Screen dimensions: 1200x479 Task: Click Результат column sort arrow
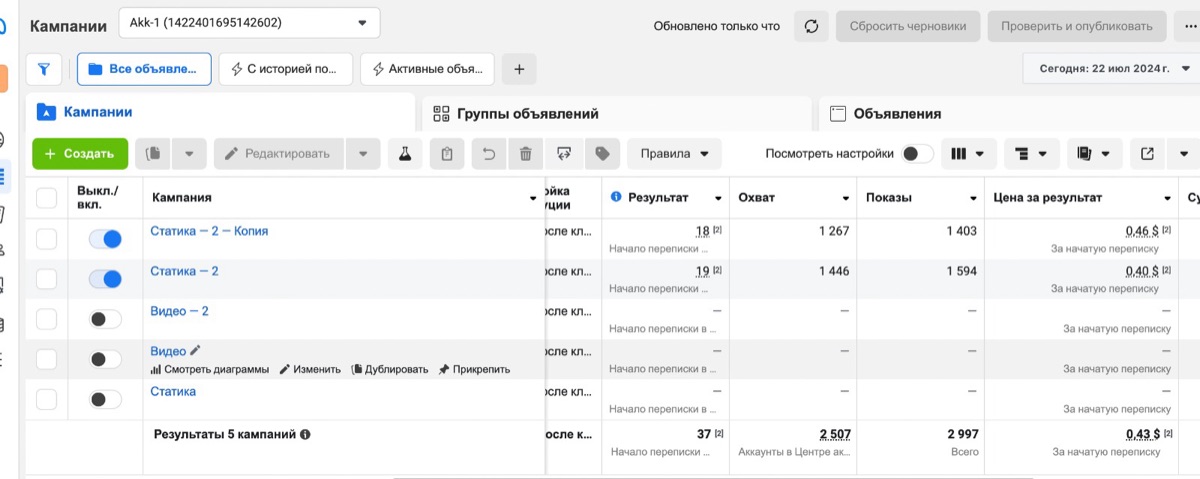coord(717,198)
